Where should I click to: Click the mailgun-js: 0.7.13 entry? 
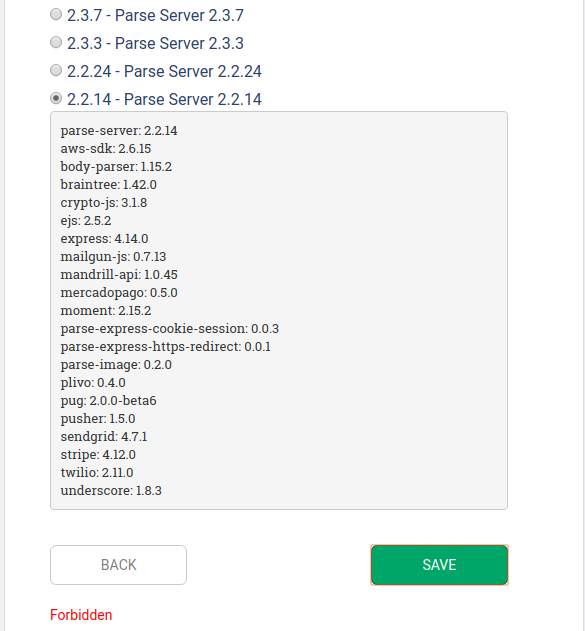tap(113, 257)
